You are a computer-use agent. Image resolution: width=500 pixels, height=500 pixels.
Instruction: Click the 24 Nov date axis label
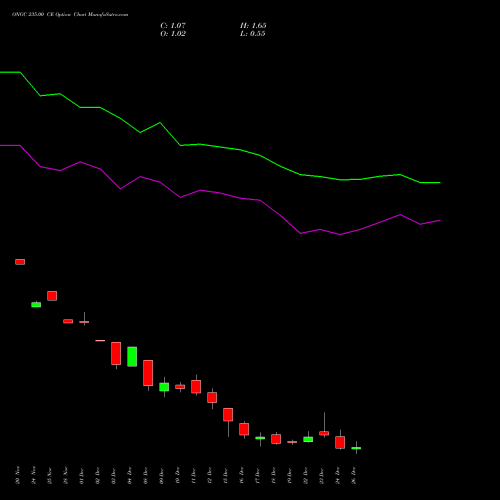coord(34,475)
